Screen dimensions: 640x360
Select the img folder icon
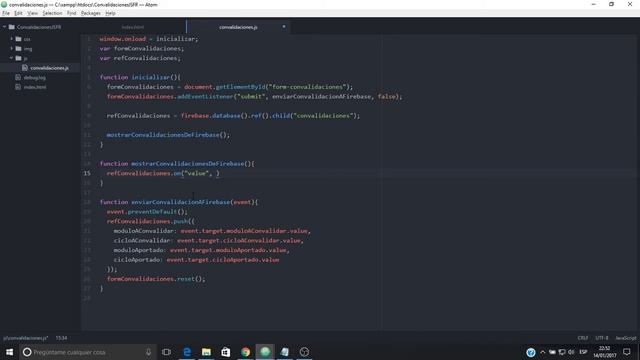tap(18, 49)
